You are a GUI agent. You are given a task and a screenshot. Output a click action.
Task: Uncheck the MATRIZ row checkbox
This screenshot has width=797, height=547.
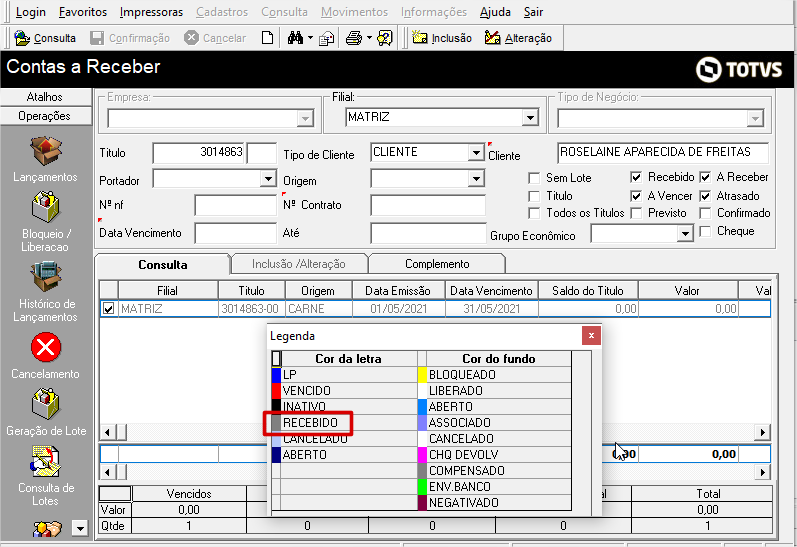108,309
